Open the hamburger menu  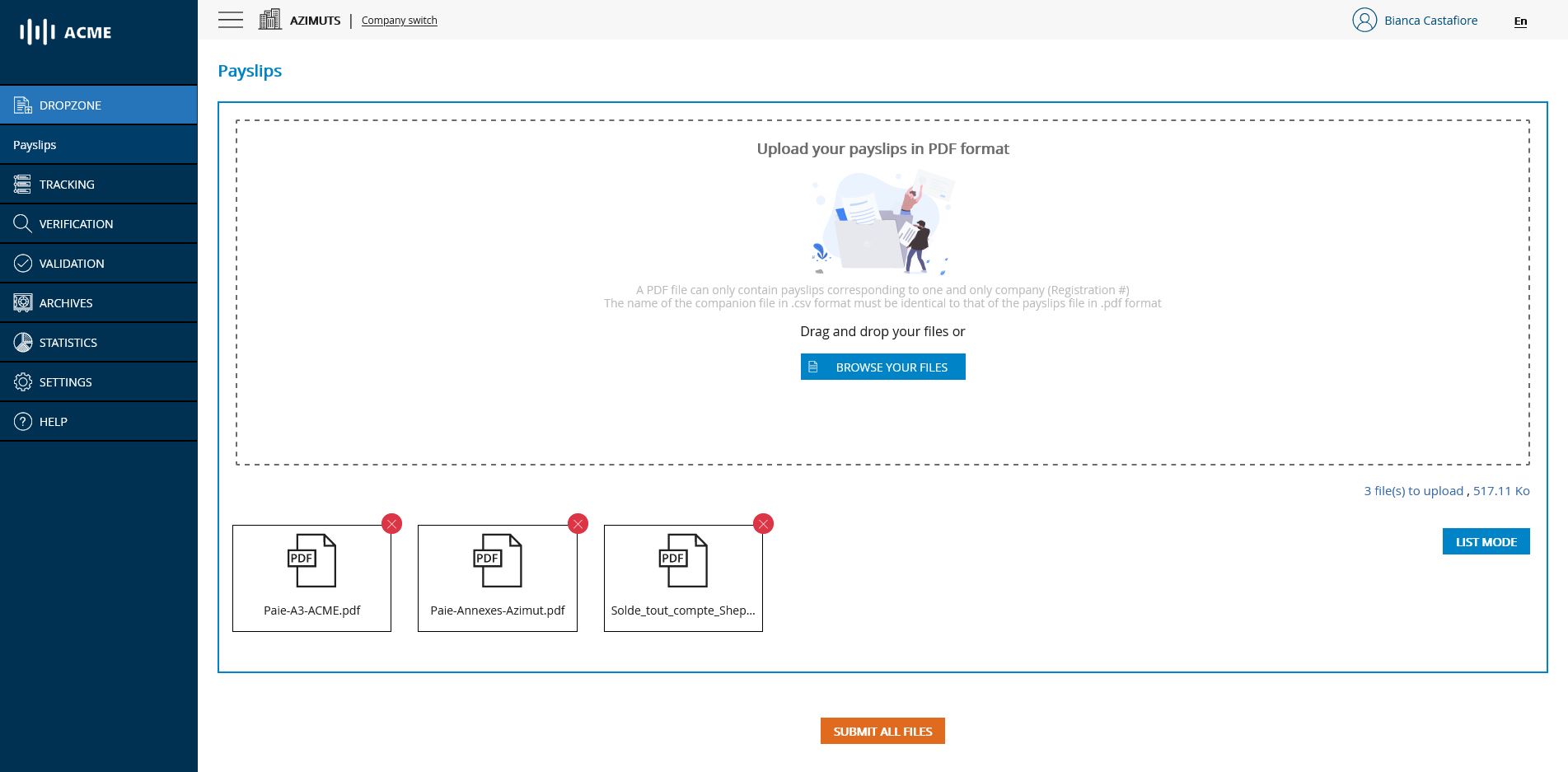231,20
